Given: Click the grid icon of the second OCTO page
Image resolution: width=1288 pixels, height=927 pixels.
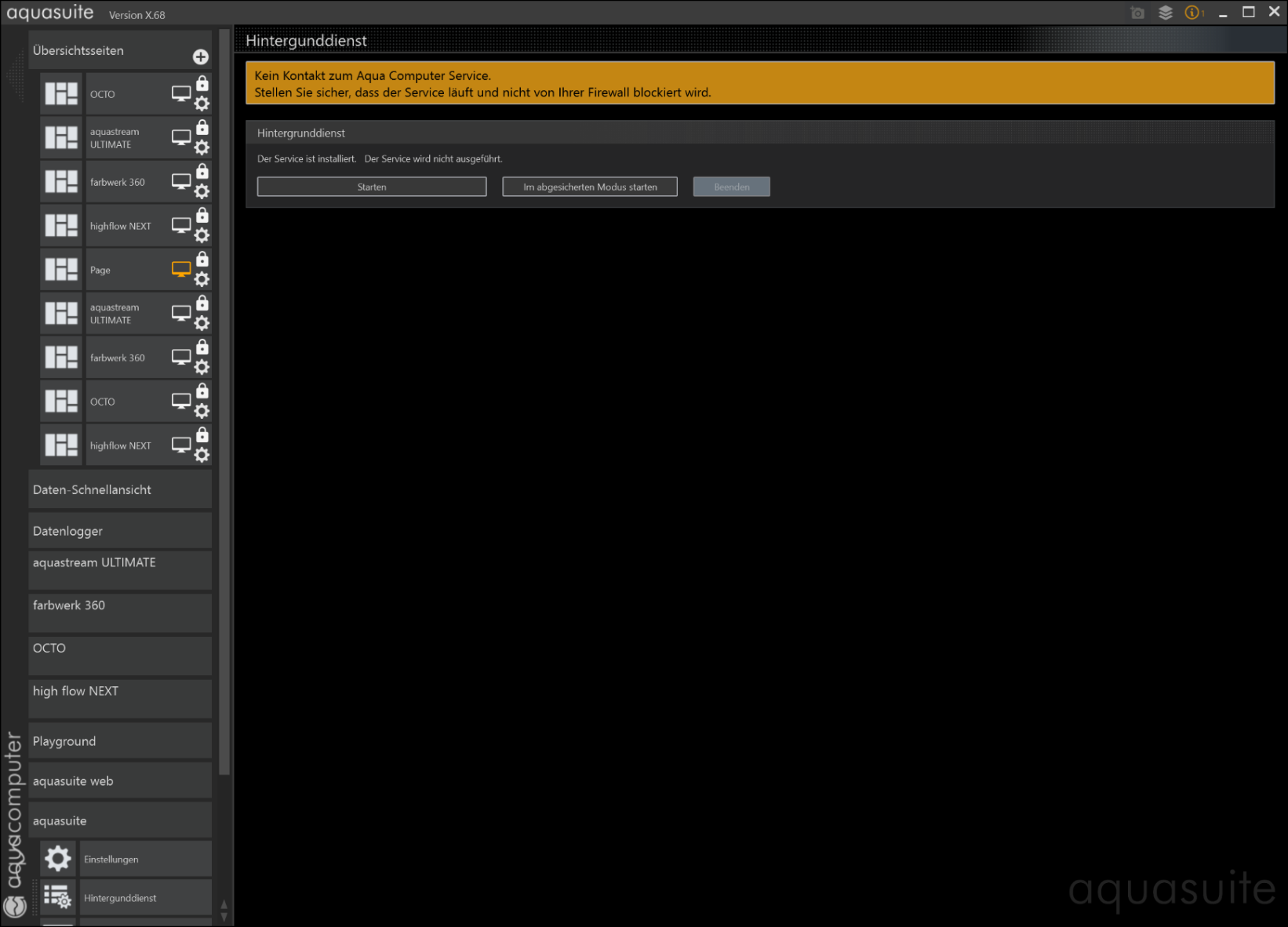Looking at the screenshot, I should click(x=61, y=402).
